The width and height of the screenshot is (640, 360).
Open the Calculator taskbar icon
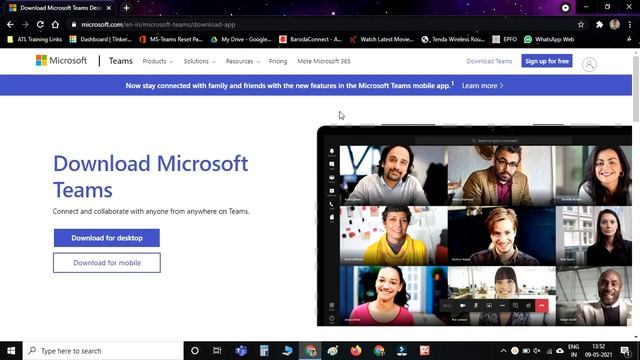pyautogui.click(x=264, y=351)
